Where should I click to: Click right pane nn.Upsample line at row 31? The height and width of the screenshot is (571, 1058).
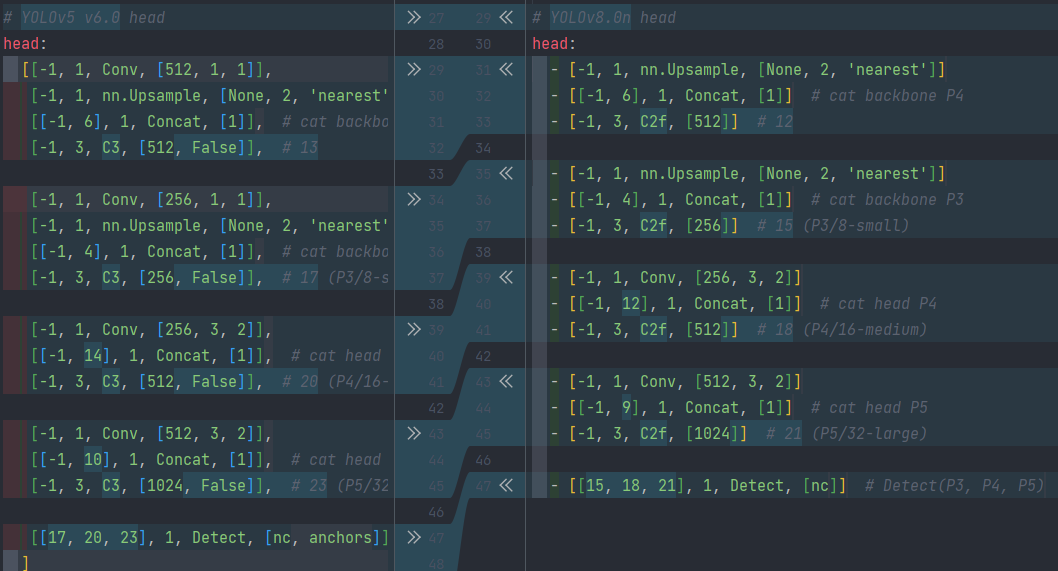(x=748, y=70)
